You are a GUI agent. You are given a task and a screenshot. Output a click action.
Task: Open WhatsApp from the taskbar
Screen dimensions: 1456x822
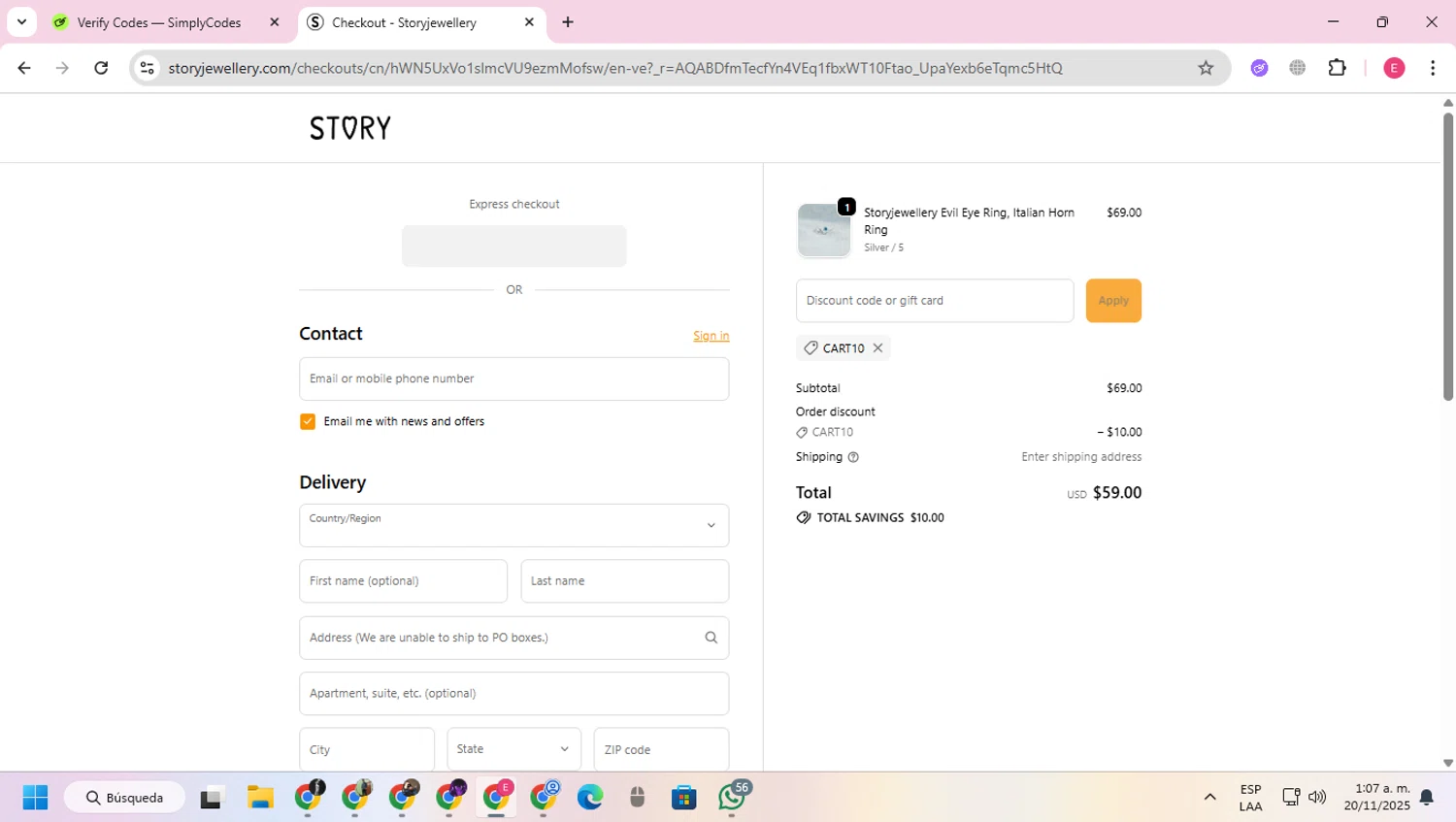(x=732, y=798)
